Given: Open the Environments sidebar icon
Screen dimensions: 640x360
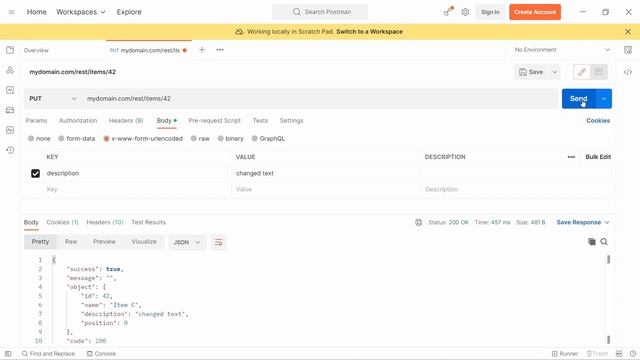Looking at the screenshot, I should point(10,90).
